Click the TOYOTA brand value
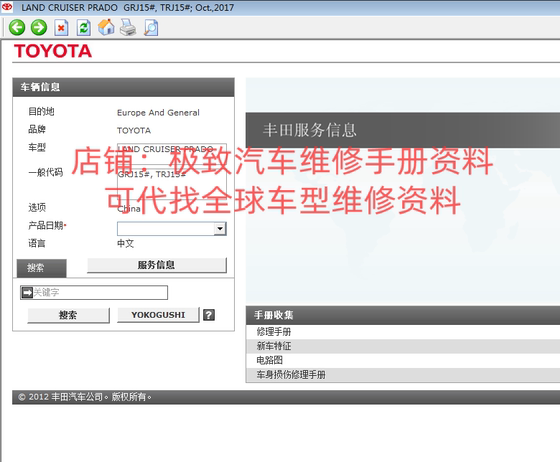This screenshot has width=560, height=462. click(134, 130)
